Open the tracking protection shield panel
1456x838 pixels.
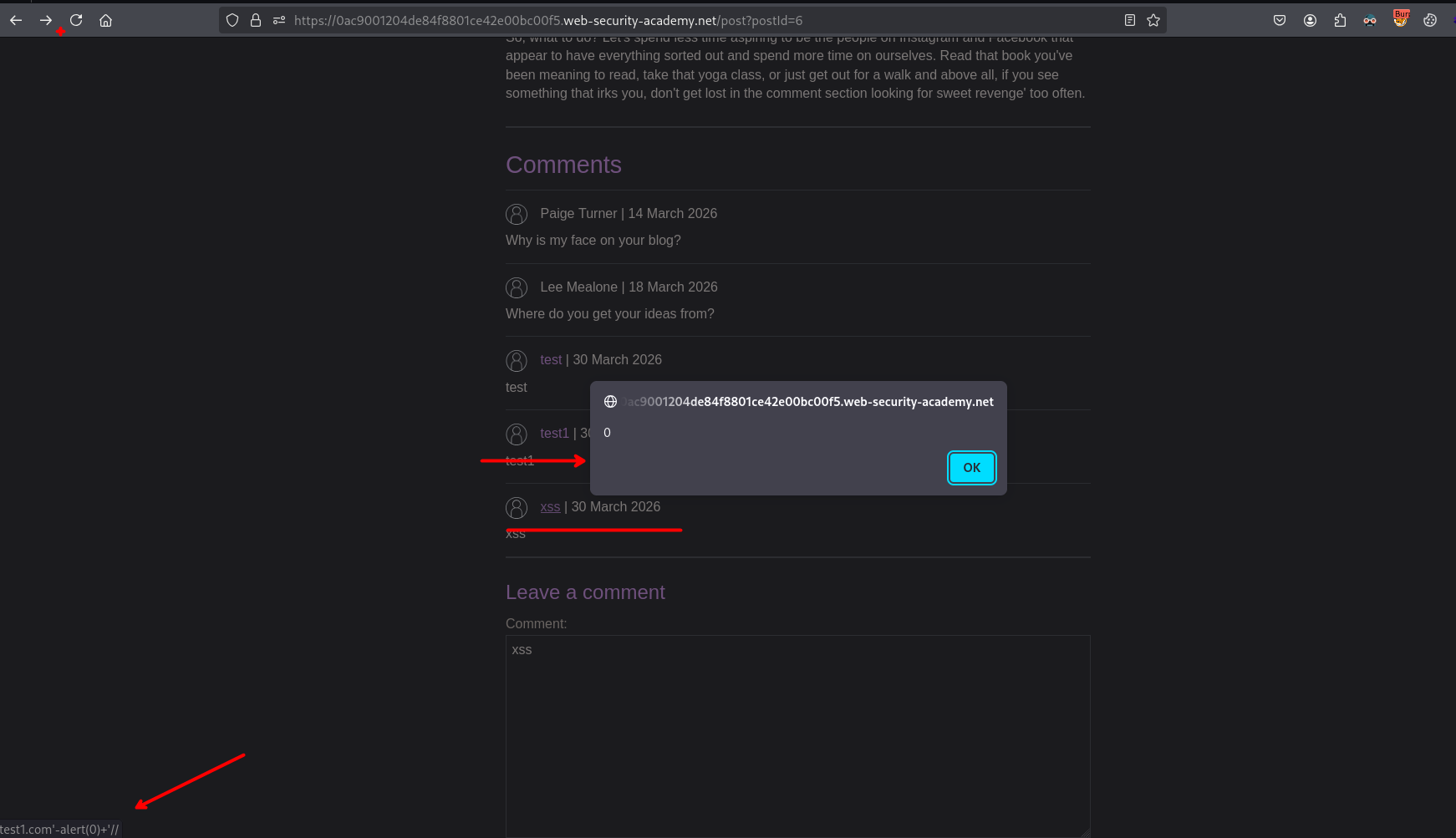[232, 20]
